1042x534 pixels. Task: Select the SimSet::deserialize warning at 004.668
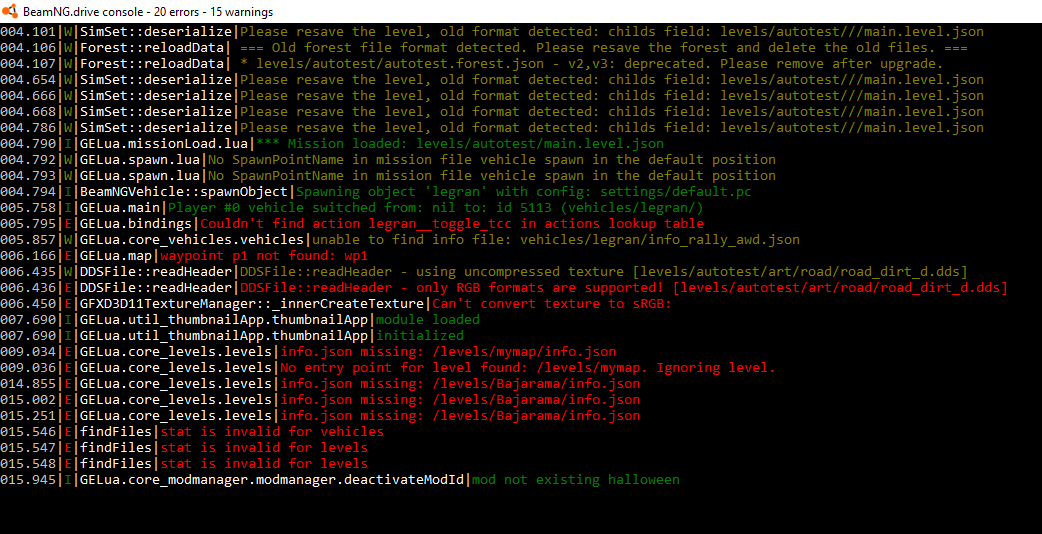click(492, 112)
